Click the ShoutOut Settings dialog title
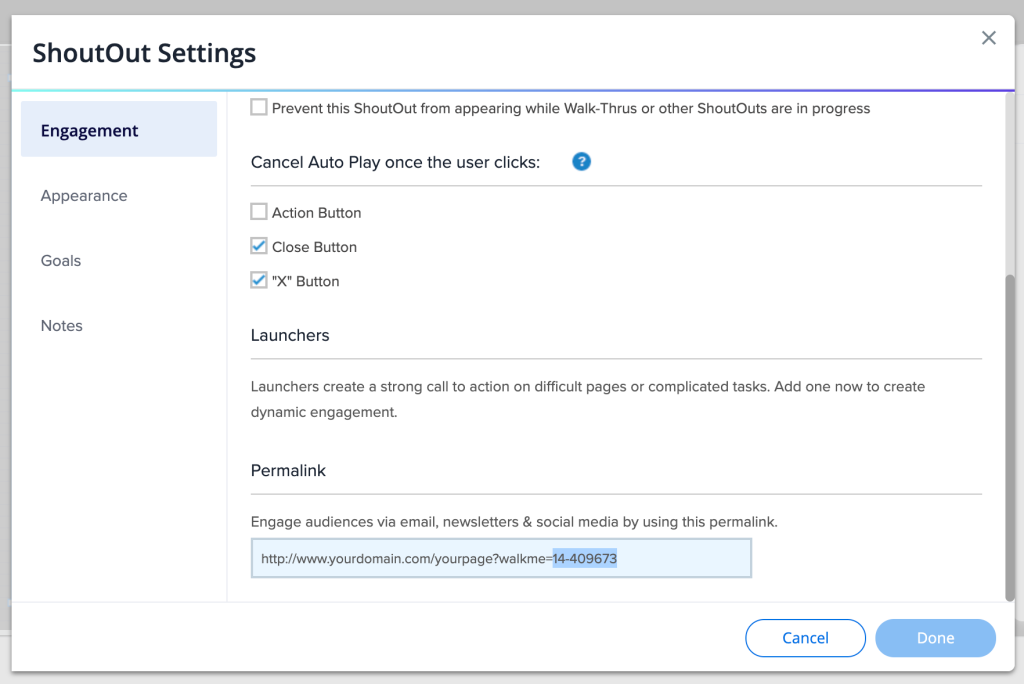The height and width of the screenshot is (684, 1024). click(x=144, y=53)
